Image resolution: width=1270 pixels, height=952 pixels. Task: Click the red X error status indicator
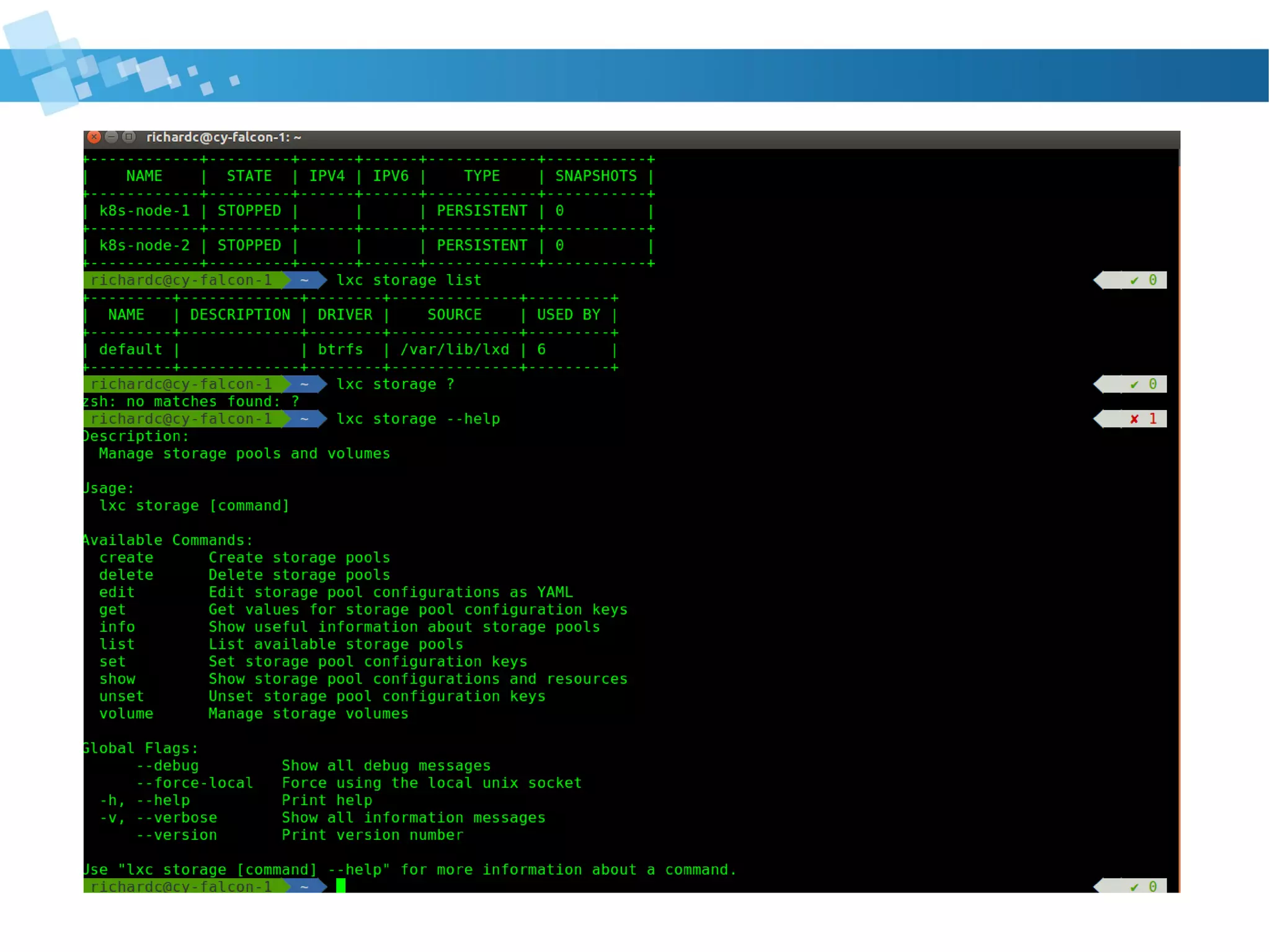pos(1134,419)
